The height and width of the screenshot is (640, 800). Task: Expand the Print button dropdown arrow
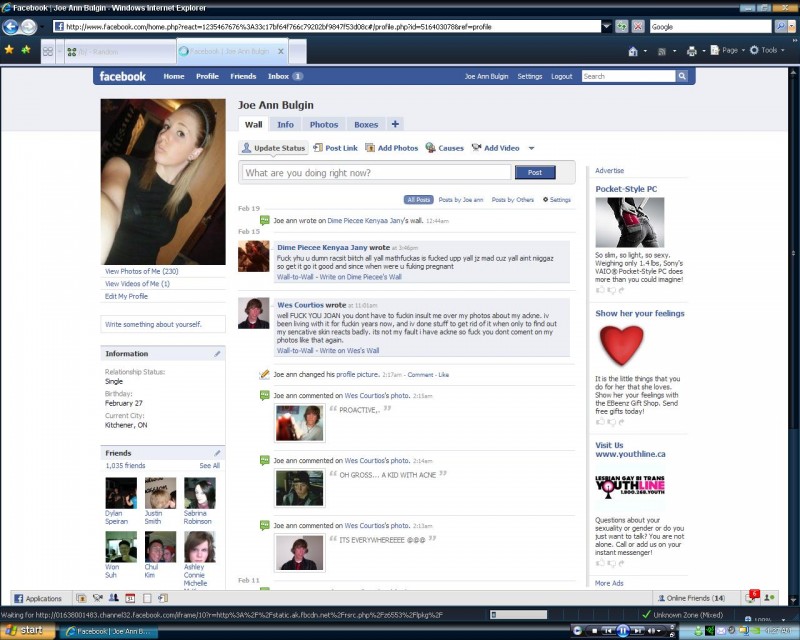click(x=703, y=52)
